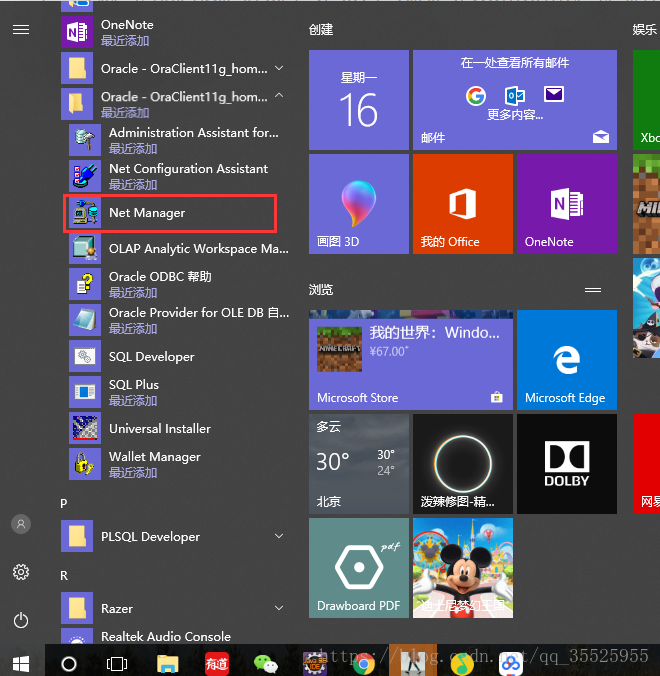Open Oracle Provider for OLE DB icon
660x676 pixels.
click(x=85, y=320)
